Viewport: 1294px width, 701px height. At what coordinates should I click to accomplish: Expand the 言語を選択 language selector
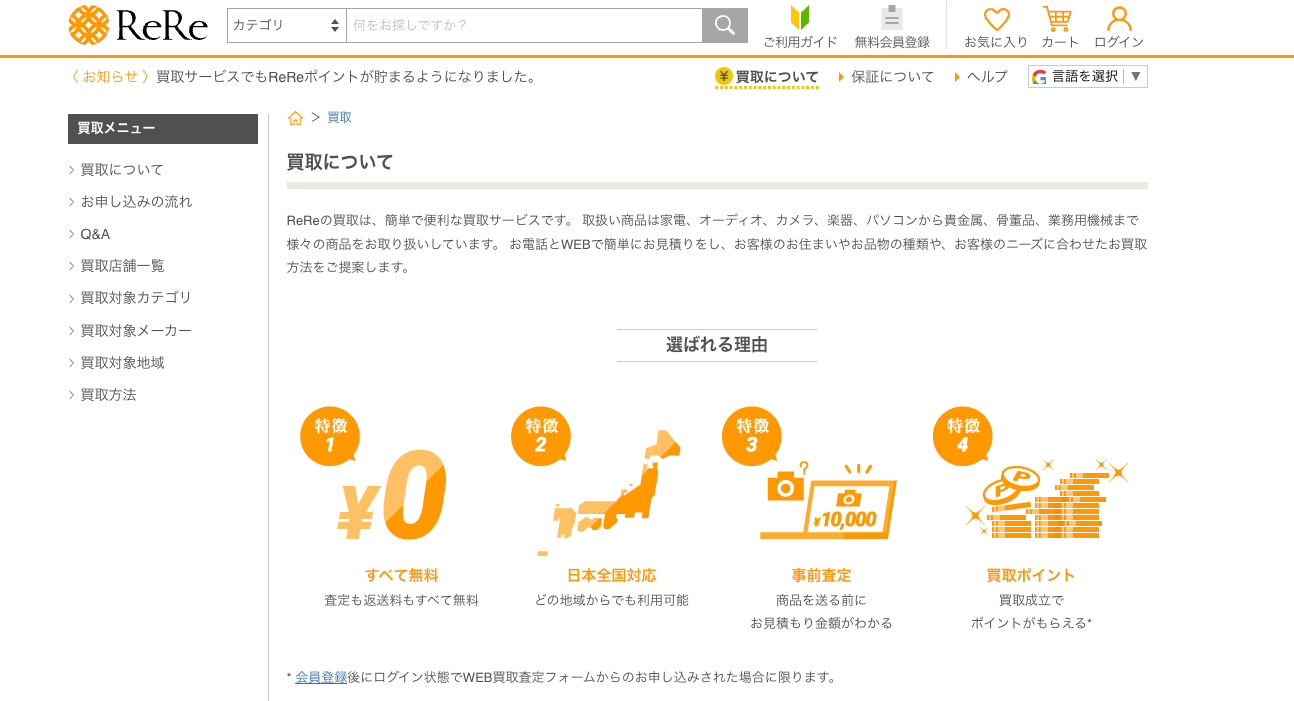(x=1087, y=76)
